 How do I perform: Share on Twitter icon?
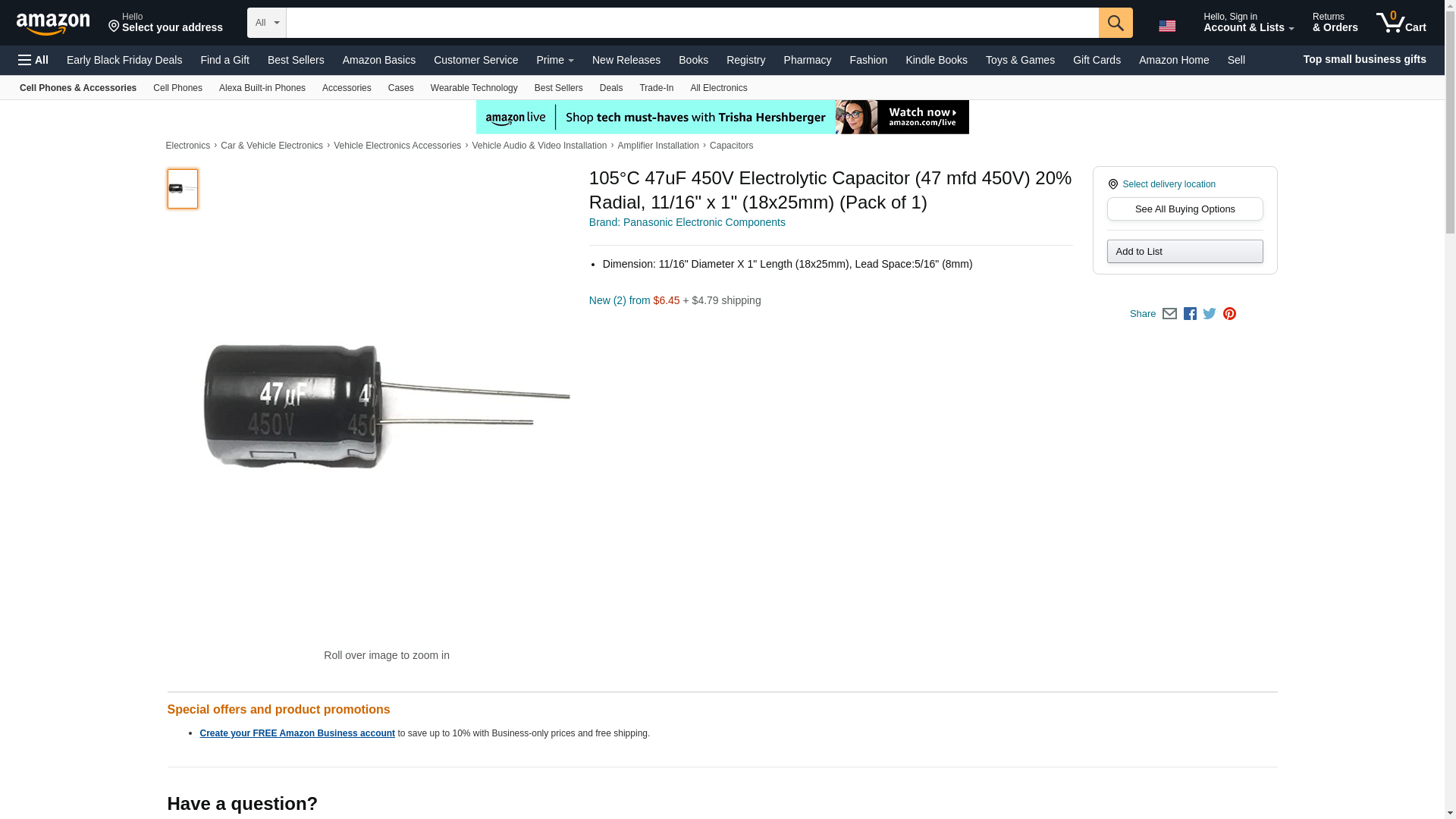[x=1210, y=314]
